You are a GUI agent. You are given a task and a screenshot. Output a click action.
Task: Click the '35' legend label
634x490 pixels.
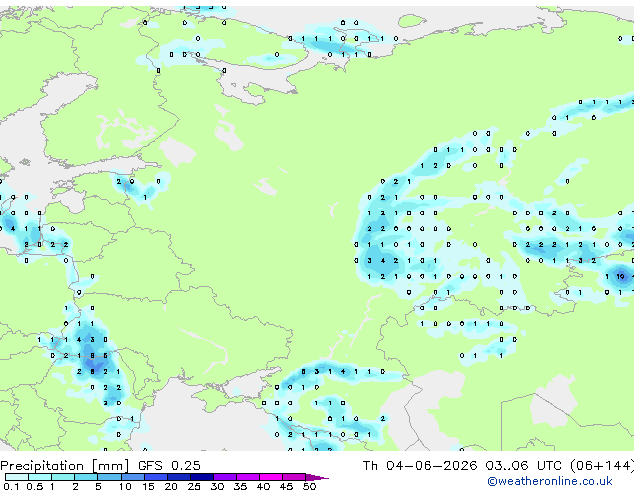240,486
